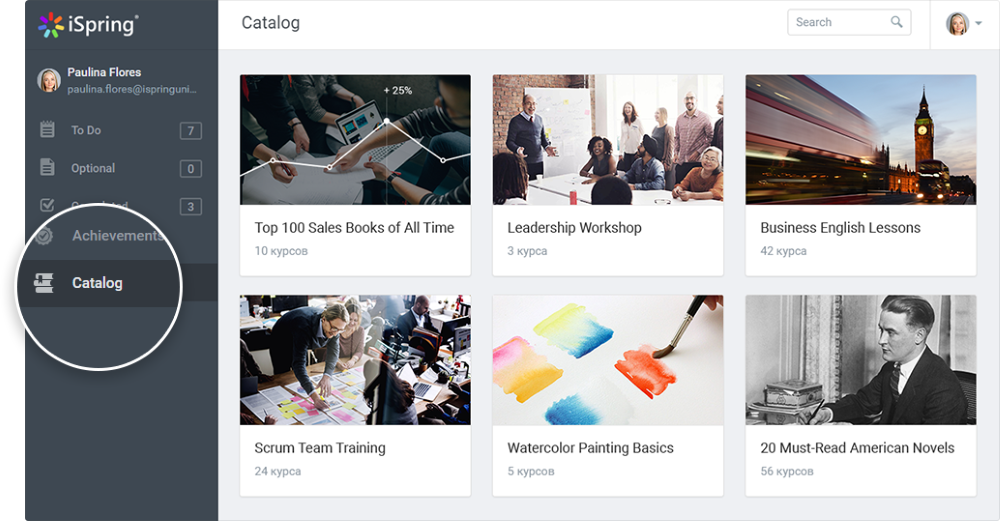
Task: Click the To Do count badge 7
Action: (x=191, y=131)
